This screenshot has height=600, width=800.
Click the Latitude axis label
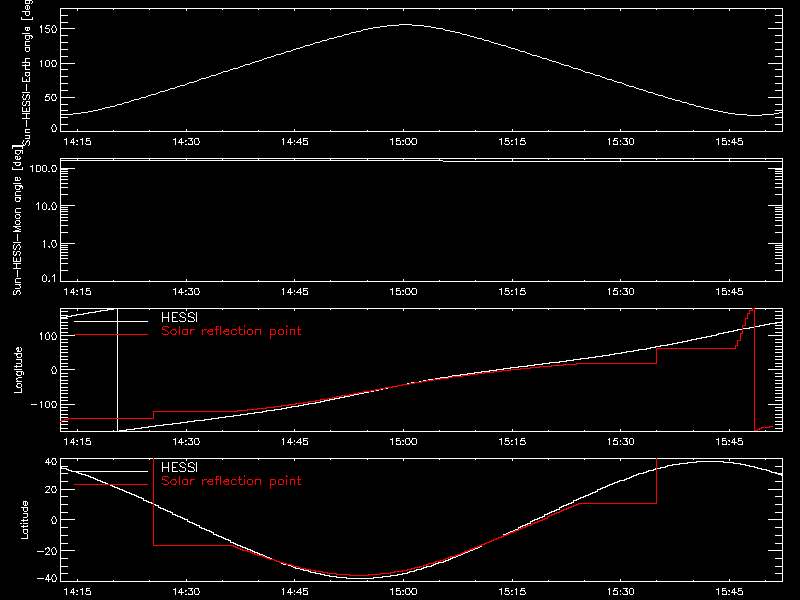(x=24, y=520)
